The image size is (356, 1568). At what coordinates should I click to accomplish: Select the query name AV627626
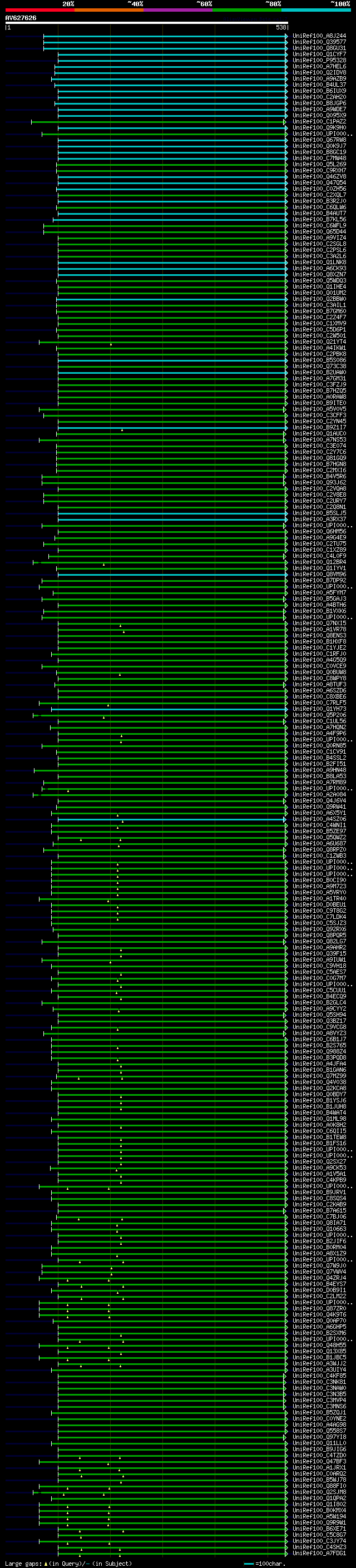point(21,18)
